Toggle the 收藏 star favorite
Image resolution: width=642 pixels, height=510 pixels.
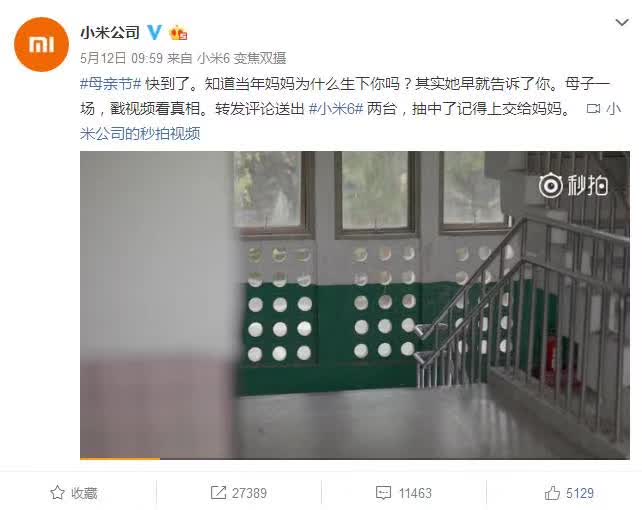[74, 493]
